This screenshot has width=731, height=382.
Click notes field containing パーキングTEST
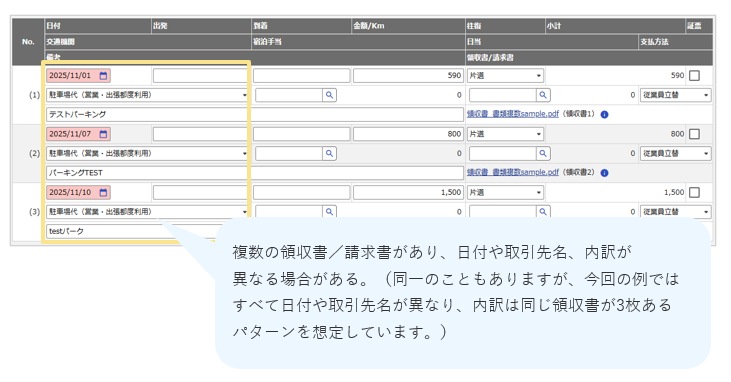[255, 173]
